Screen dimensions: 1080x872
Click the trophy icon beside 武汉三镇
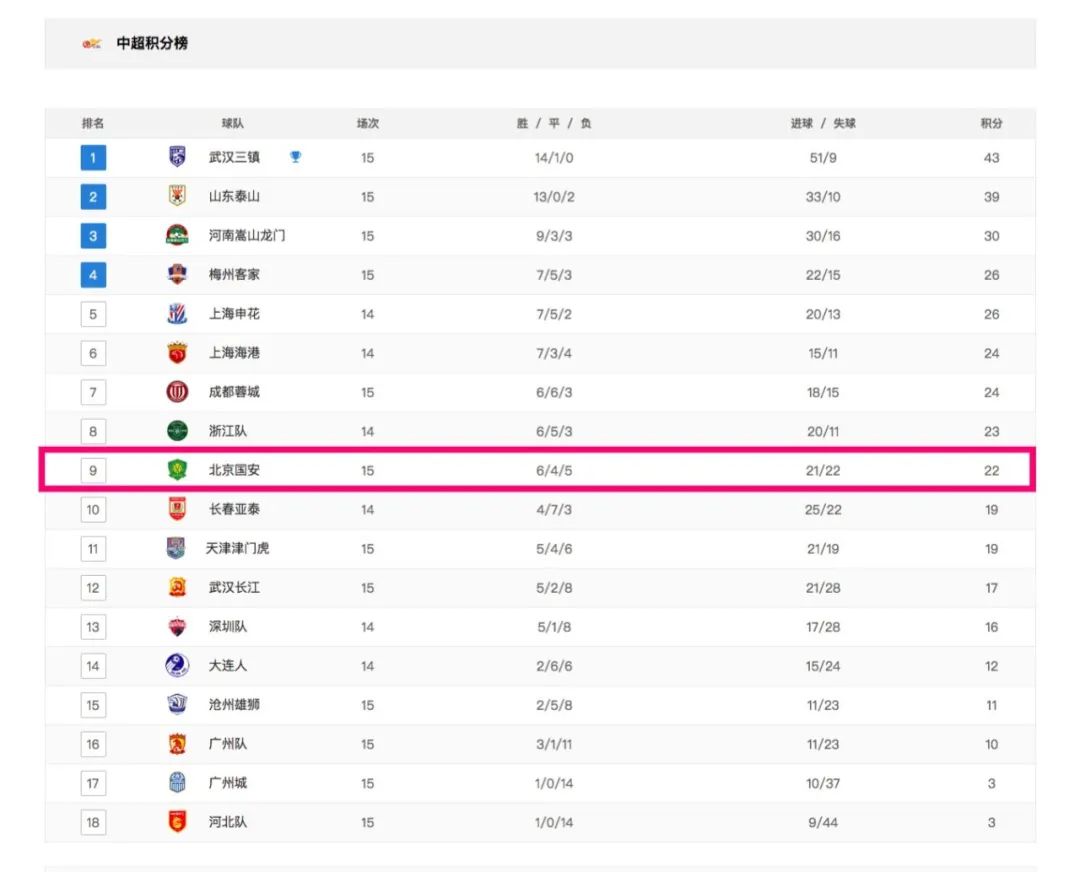point(296,157)
